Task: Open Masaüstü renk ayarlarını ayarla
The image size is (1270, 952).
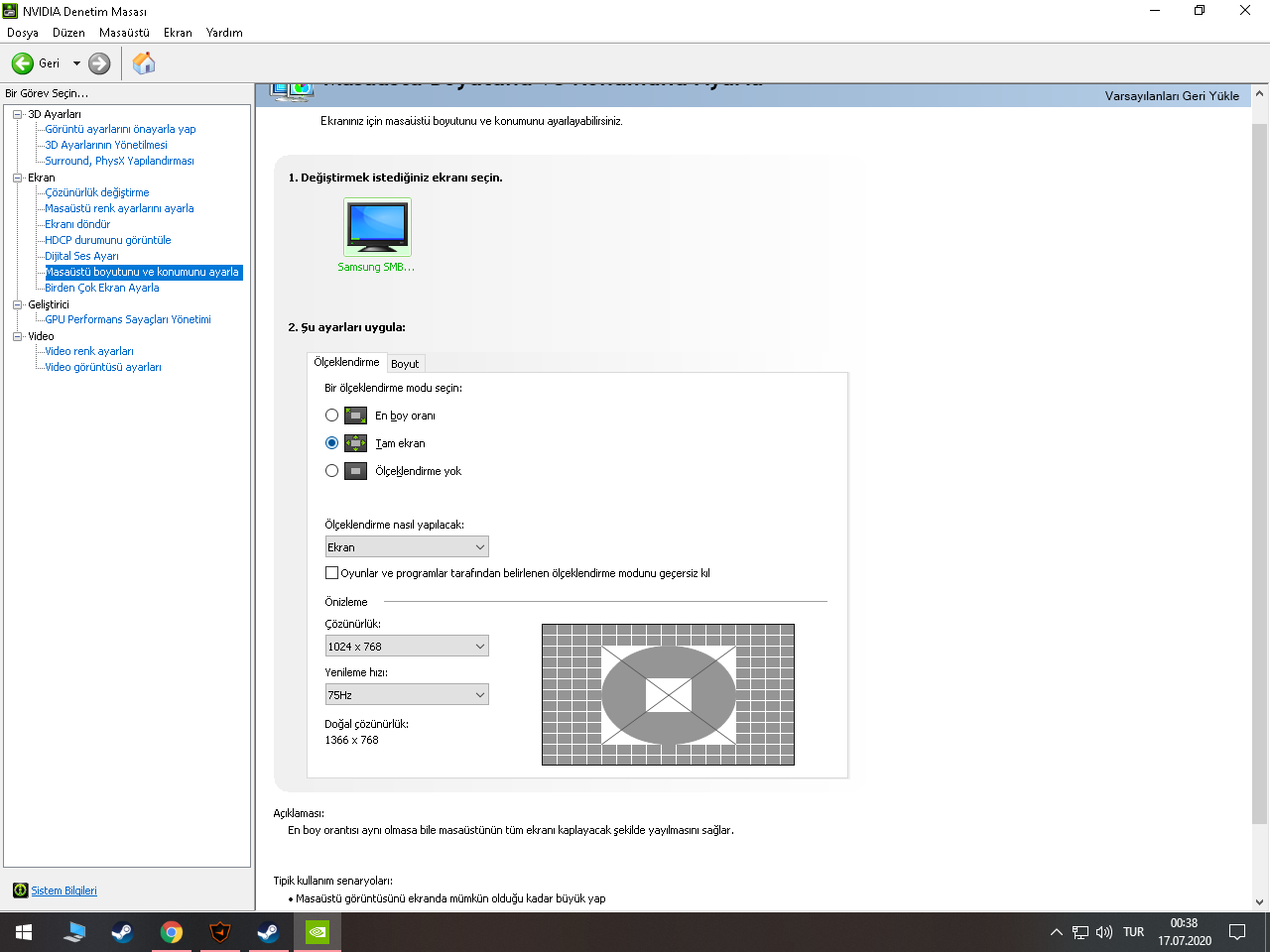Action: point(119,208)
